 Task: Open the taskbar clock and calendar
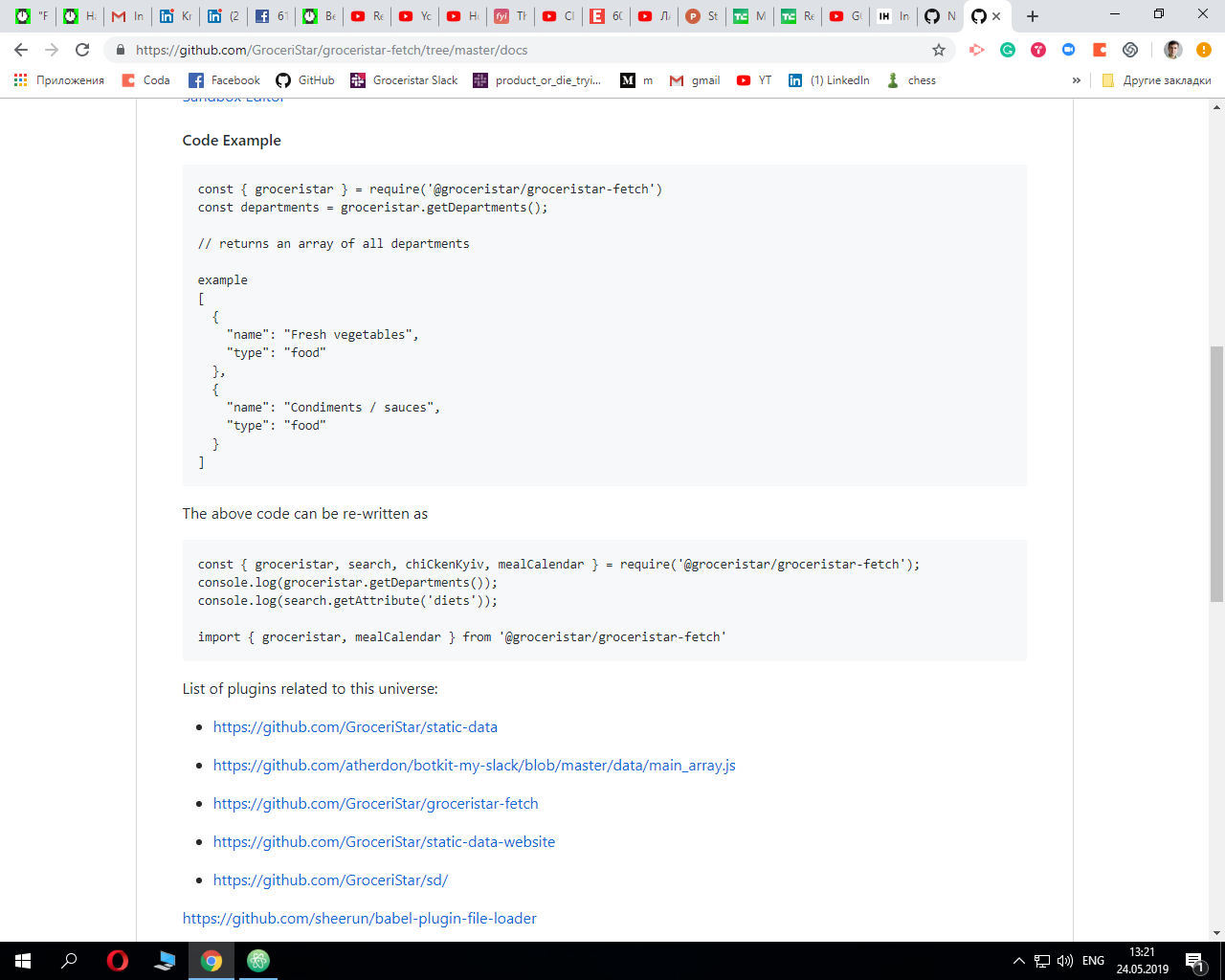[x=1142, y=961]
